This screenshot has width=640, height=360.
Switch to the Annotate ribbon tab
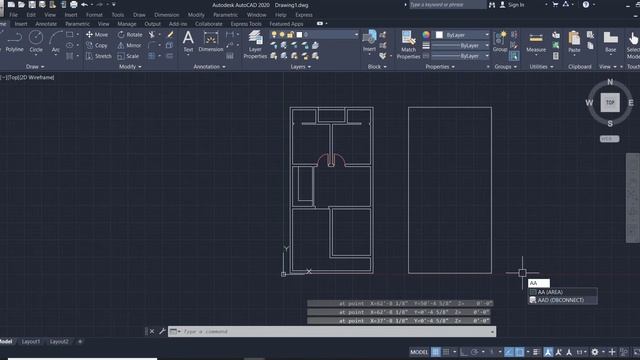point(46,24)
